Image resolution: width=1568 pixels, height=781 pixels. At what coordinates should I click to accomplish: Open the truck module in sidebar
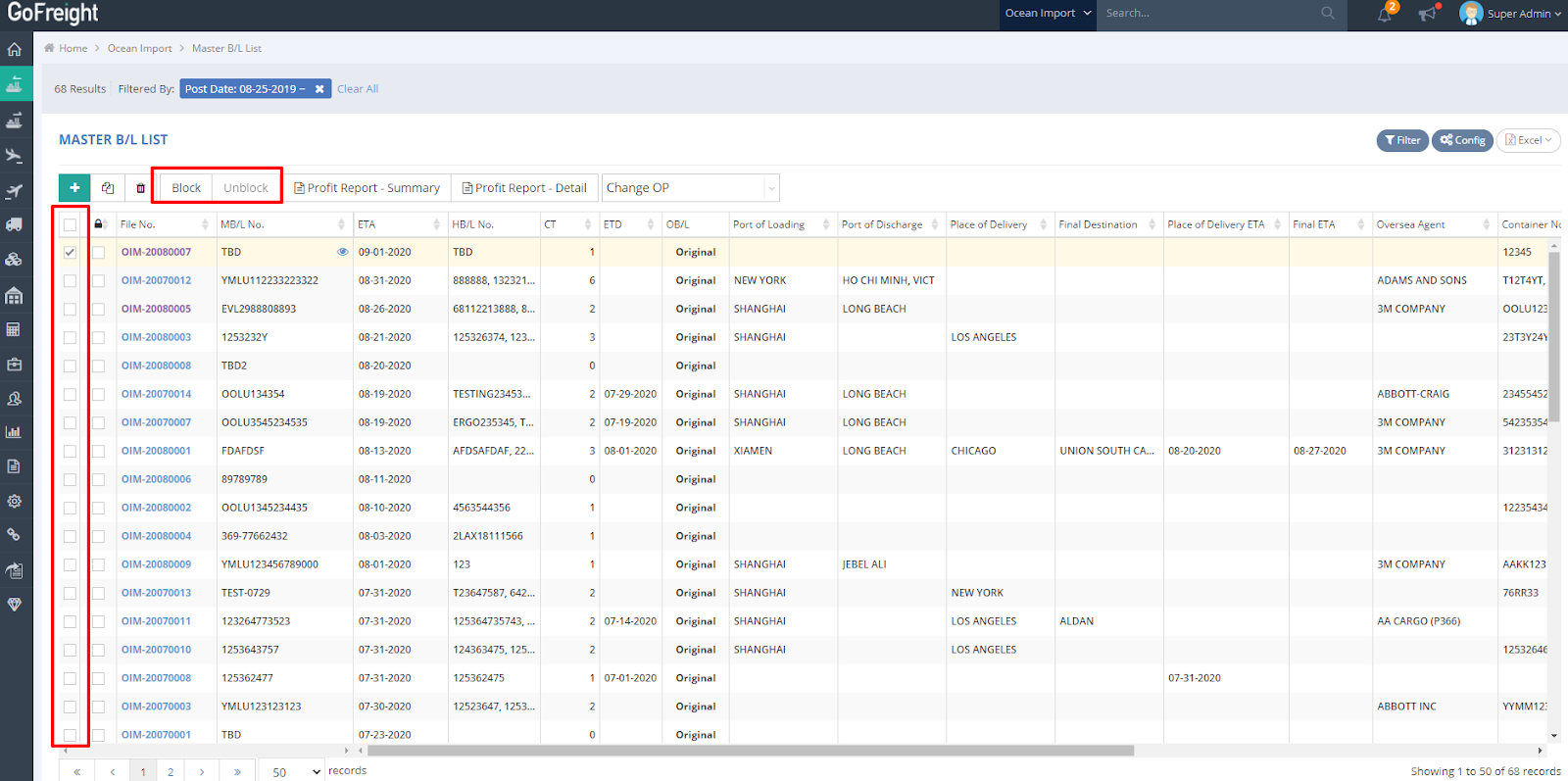tap(15, 224)
